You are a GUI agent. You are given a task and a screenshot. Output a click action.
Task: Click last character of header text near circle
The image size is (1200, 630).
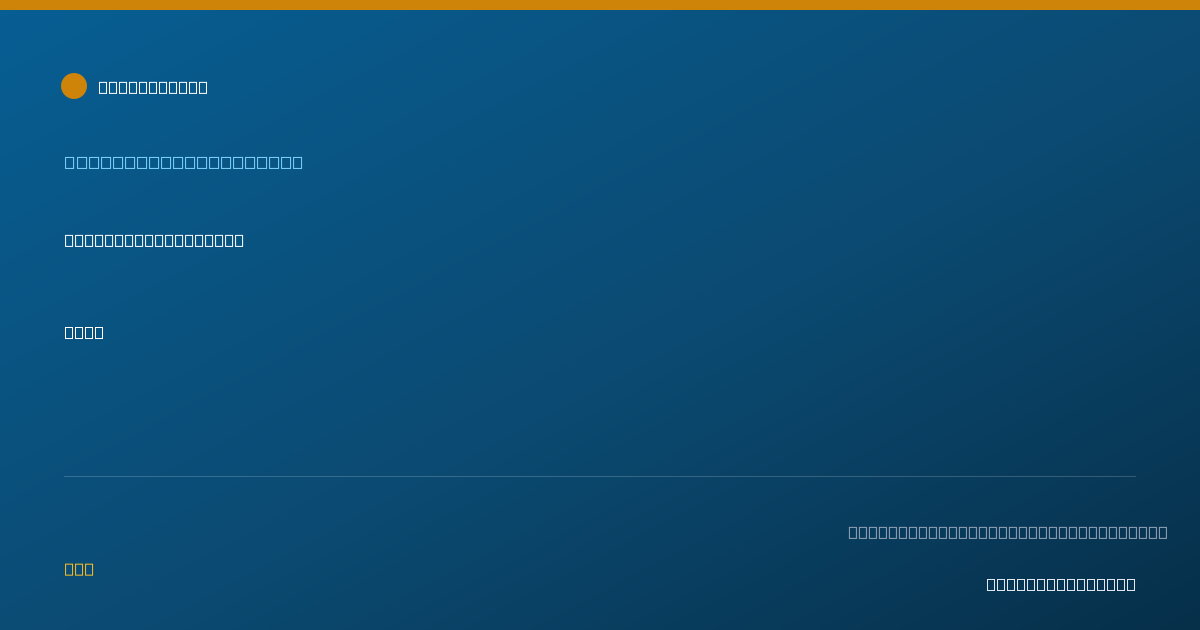point(203,87)
